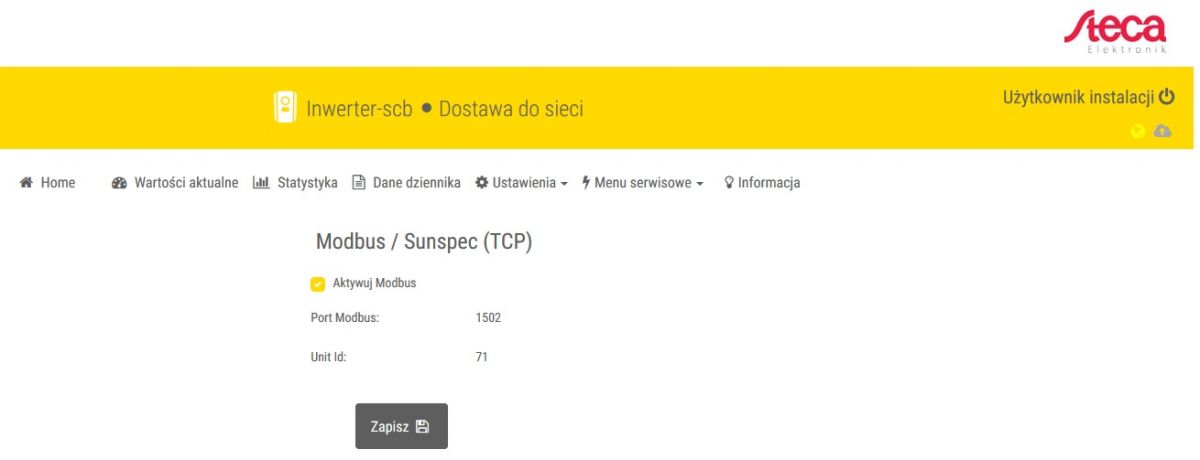
Task: Click the lightbulb Informacja icon
Action: coord(729,183)
